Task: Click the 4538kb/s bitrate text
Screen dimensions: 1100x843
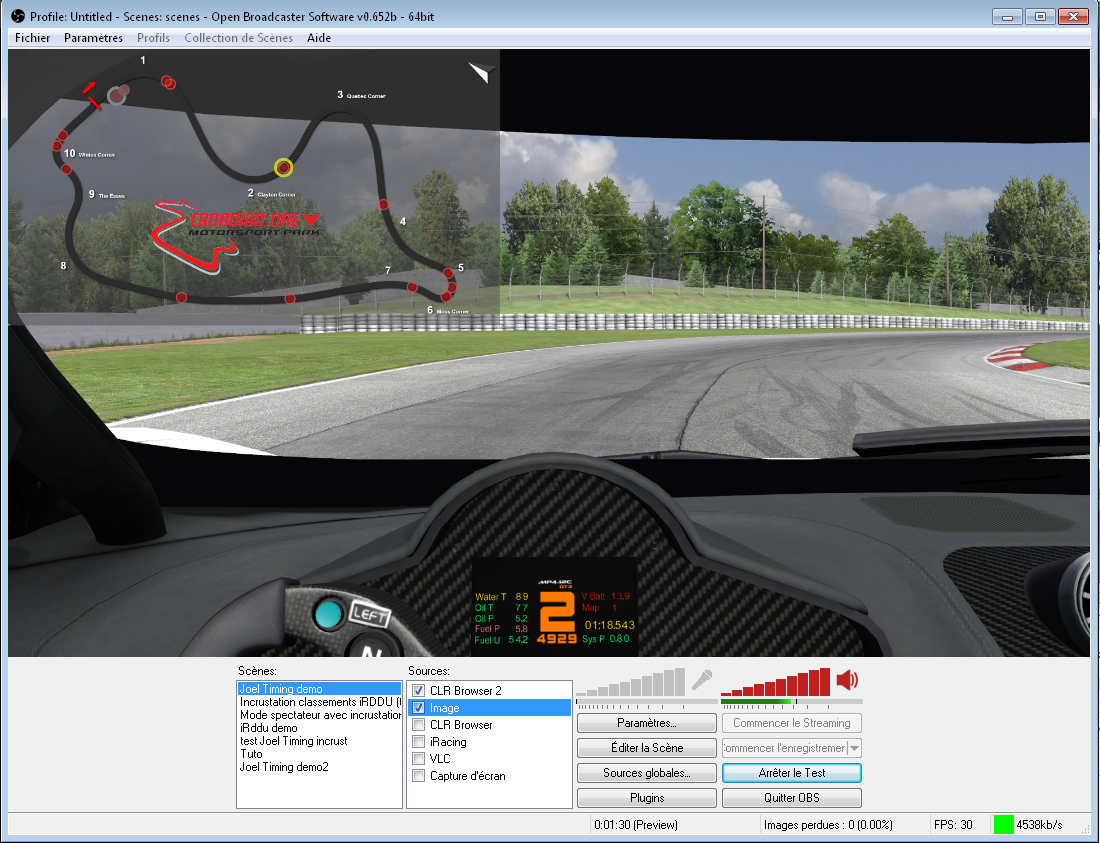Action: point(1039,825)
